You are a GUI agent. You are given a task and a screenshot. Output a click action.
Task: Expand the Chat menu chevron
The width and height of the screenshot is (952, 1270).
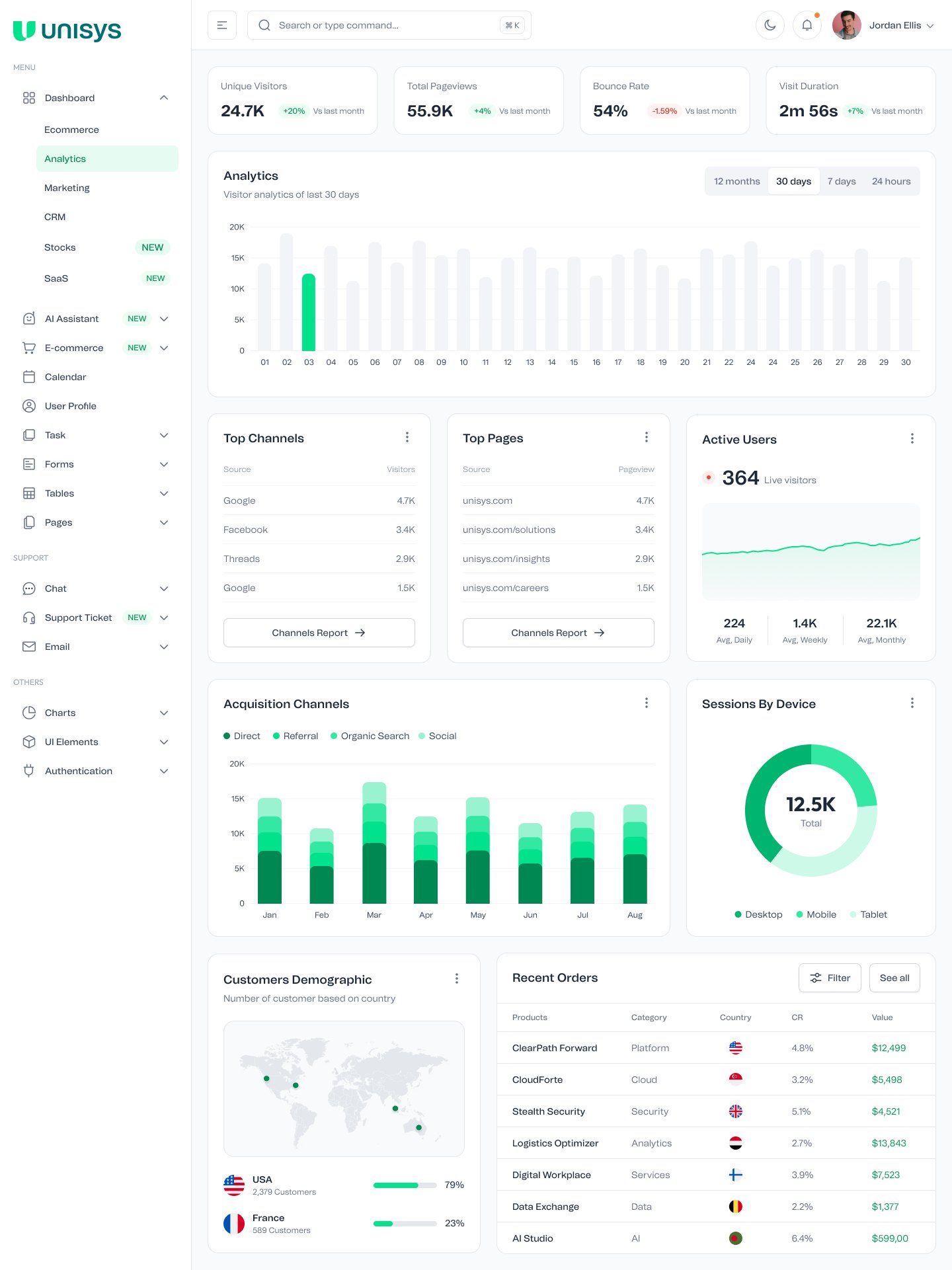[x=164, y=588]
